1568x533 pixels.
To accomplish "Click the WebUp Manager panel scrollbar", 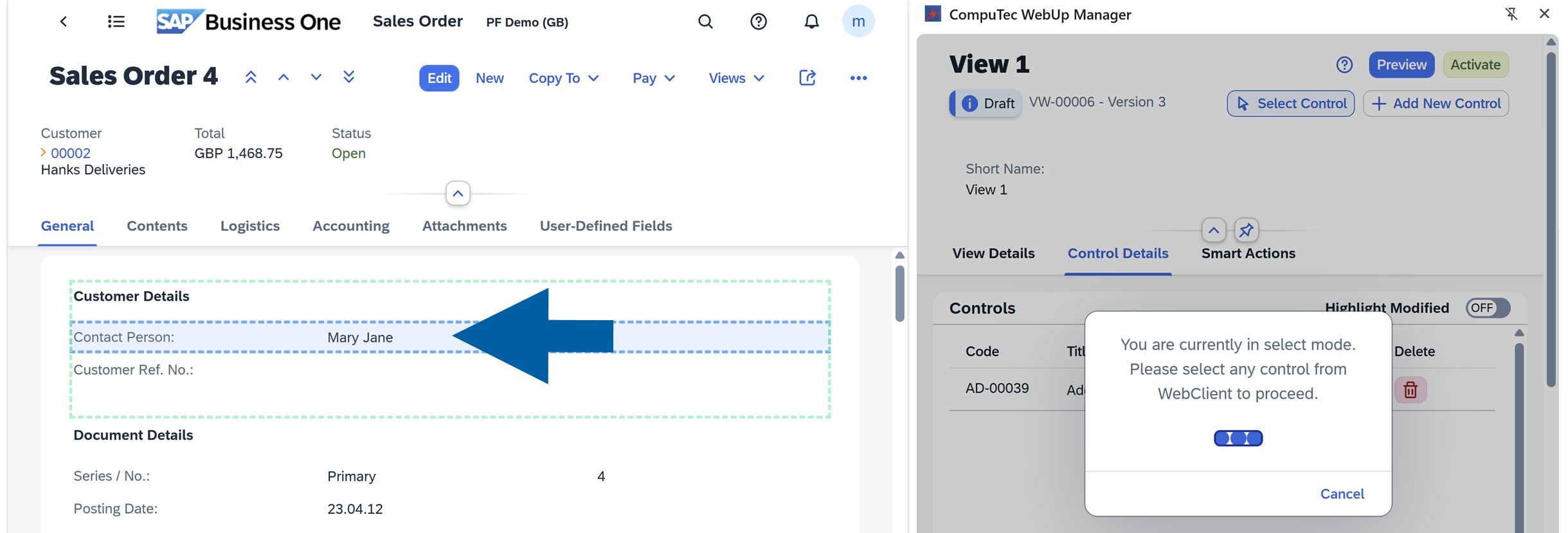I will (1551, 219).
